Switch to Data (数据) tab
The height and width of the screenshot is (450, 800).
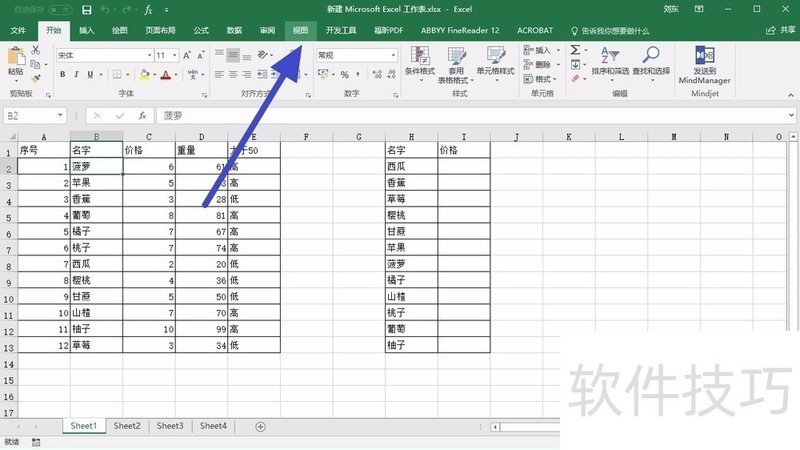[x=234, y=31]
